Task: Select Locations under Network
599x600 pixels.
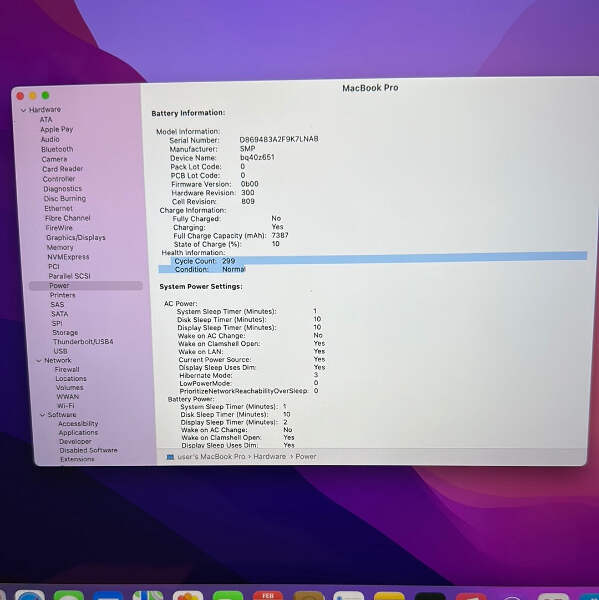Action: [71, 379]
